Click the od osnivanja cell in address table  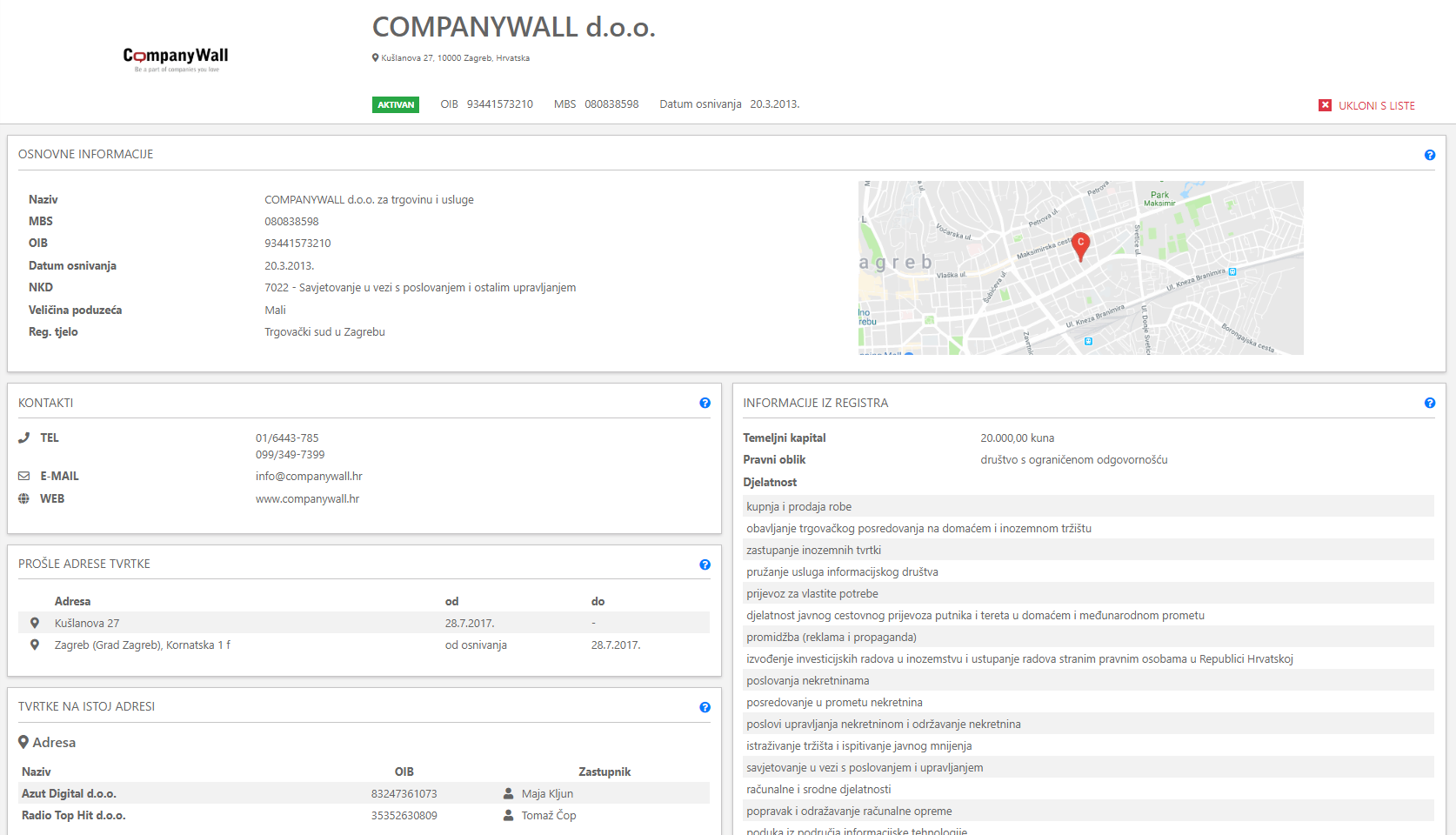(x=476, y=645)
